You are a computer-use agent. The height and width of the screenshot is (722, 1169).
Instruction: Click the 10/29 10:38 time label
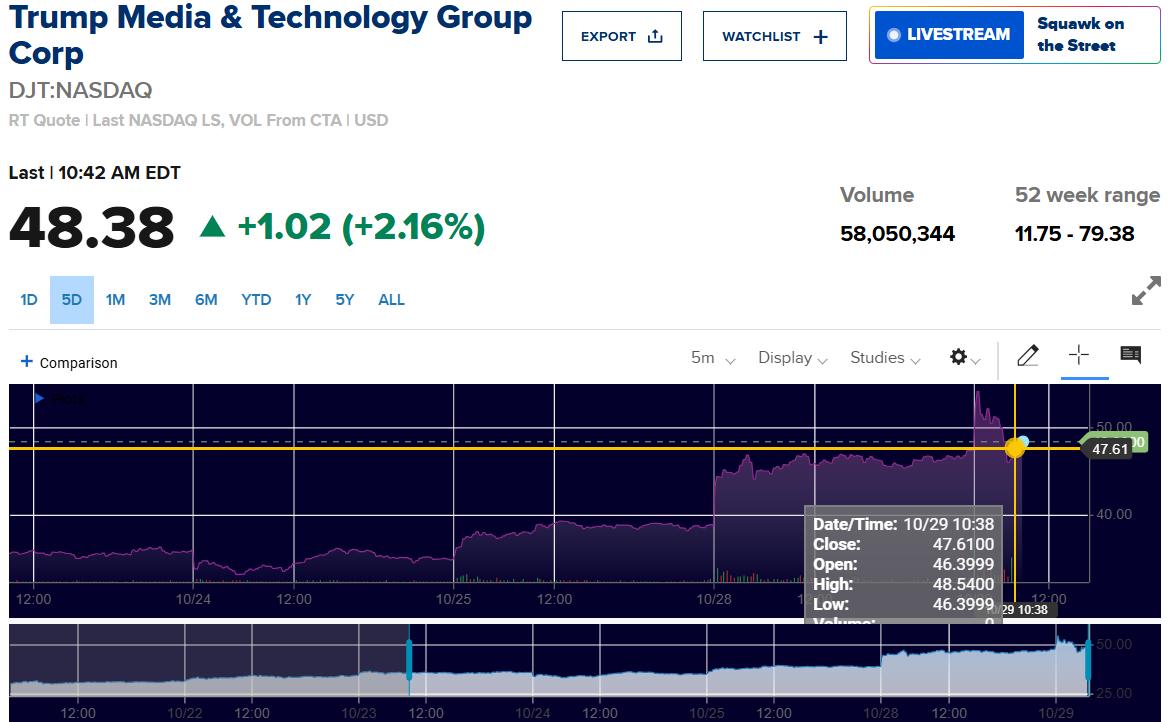(1022, 609)
